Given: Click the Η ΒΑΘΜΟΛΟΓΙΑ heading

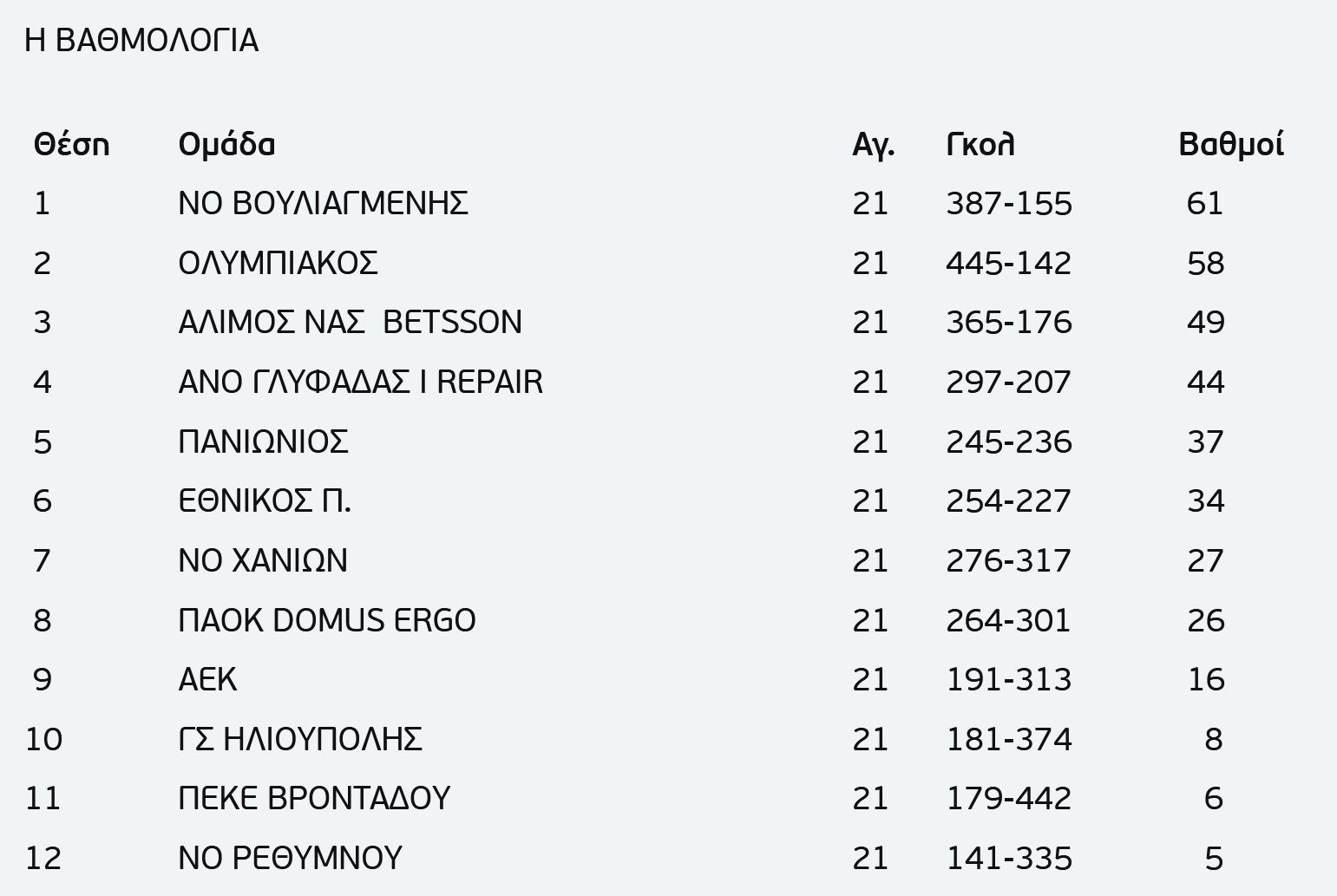Looking at the screenshot, I should point(141,41).
